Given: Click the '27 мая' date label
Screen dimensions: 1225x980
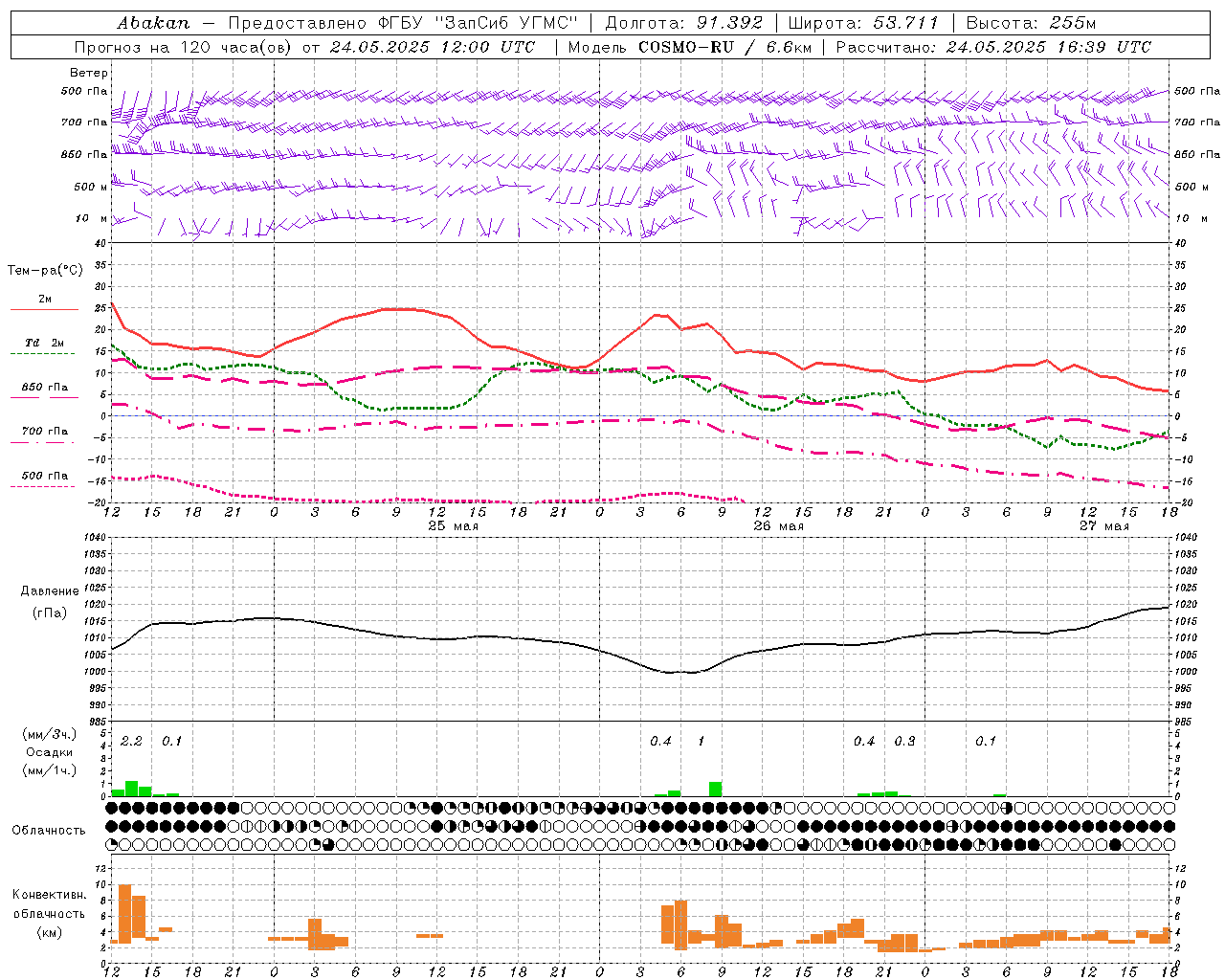Looking at the screenshot, I should point(1104,526).
